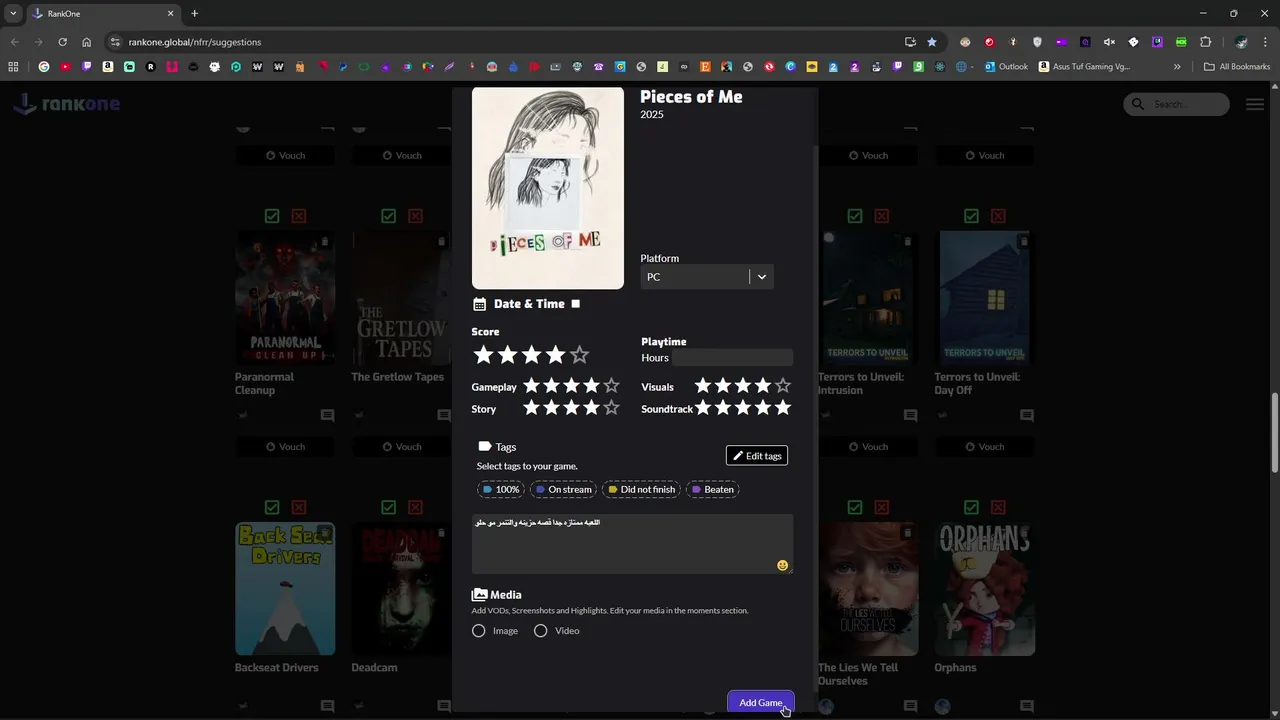Select the Video media radio button
Viewport: 1280px width, 720px height.
pos(541,631)
